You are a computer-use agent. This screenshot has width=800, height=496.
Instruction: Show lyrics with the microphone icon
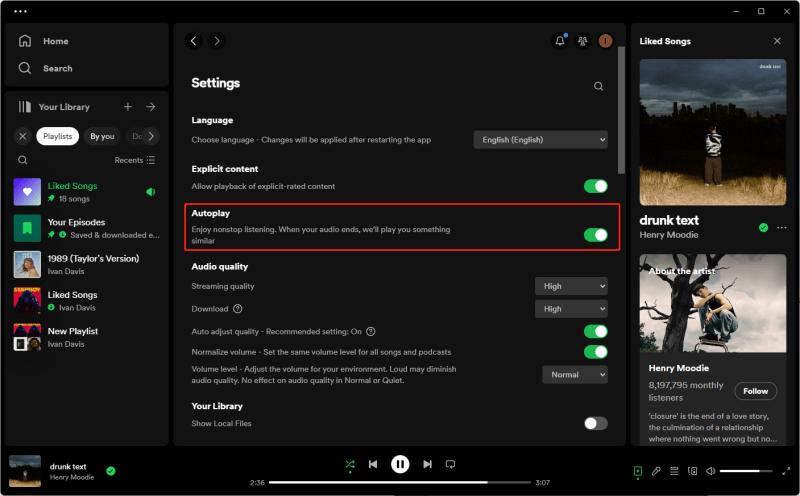(x=656, y=471)
